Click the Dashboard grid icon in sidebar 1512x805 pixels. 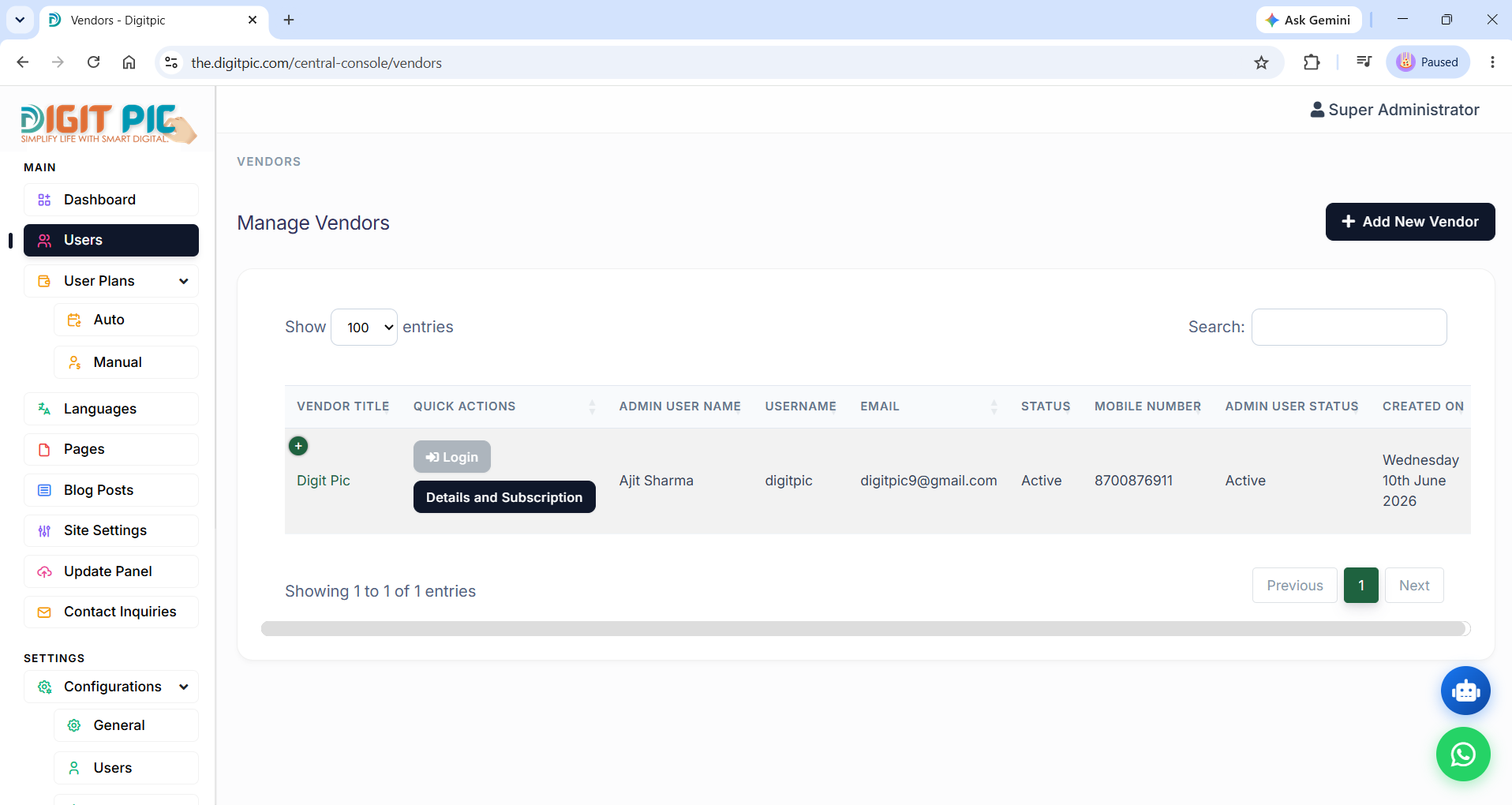[44, 200]
